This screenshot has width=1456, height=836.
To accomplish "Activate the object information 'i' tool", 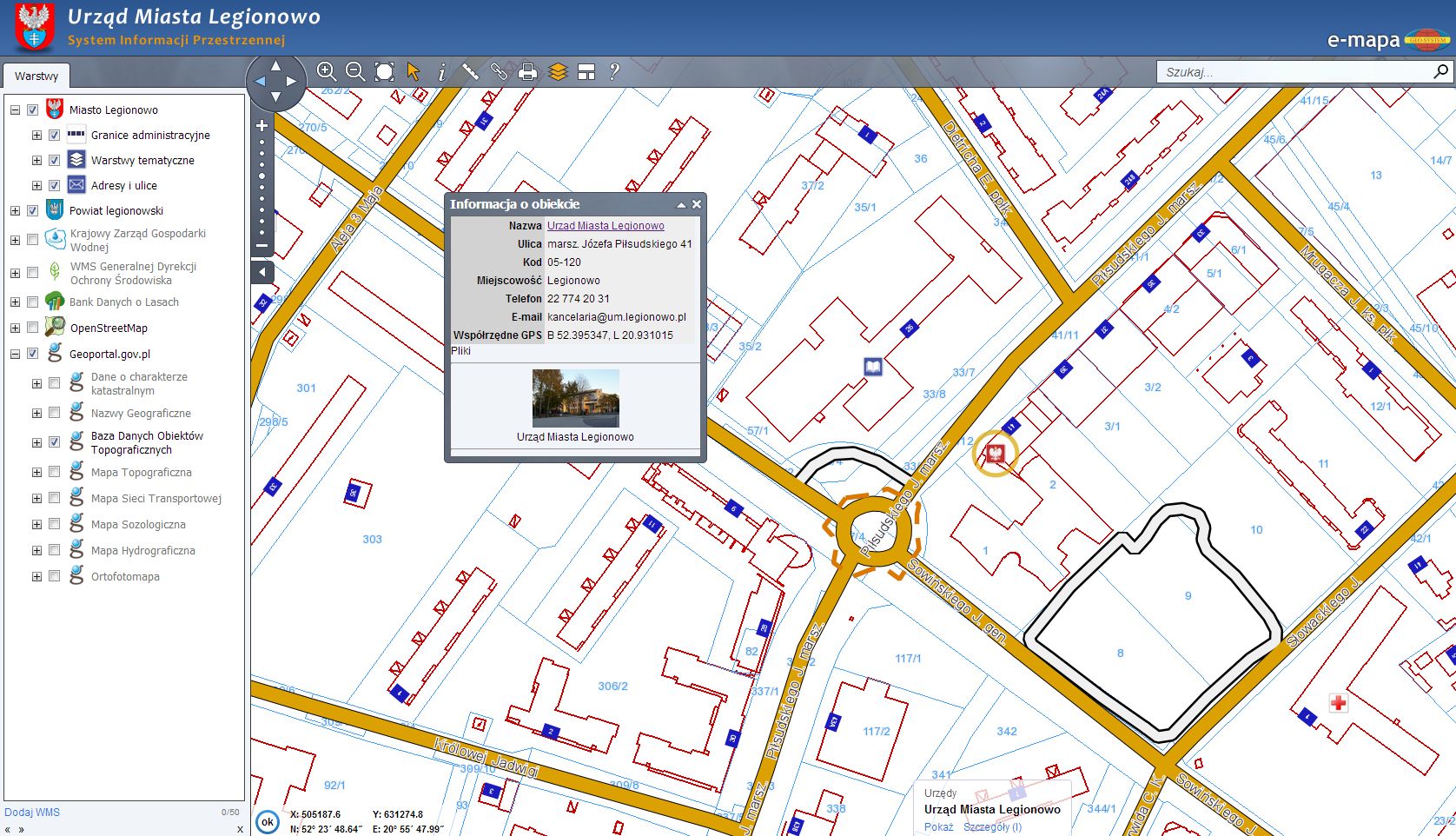I will [441, 72].
